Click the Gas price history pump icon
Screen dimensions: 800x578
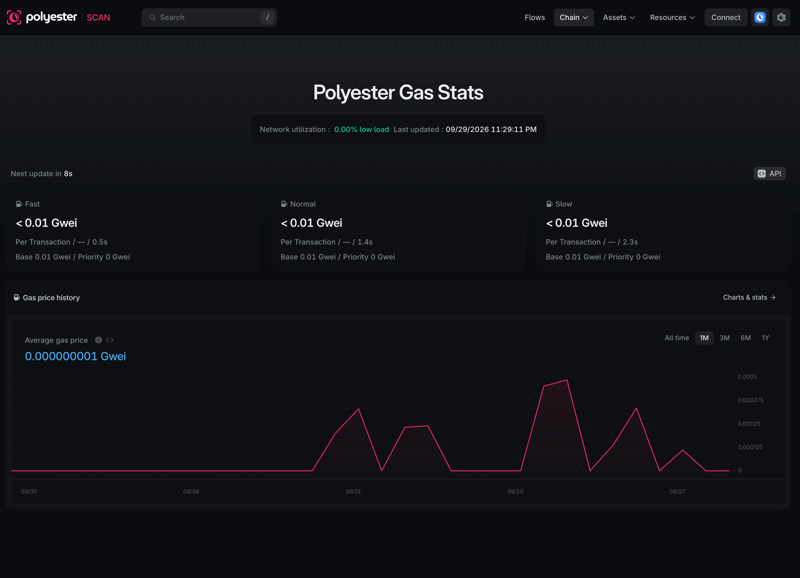pos(17,297)
